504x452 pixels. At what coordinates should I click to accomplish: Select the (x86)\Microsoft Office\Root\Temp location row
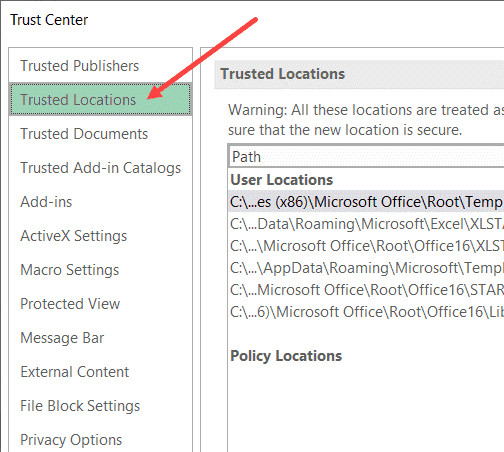pyautogui.click(x=366, y=202)
